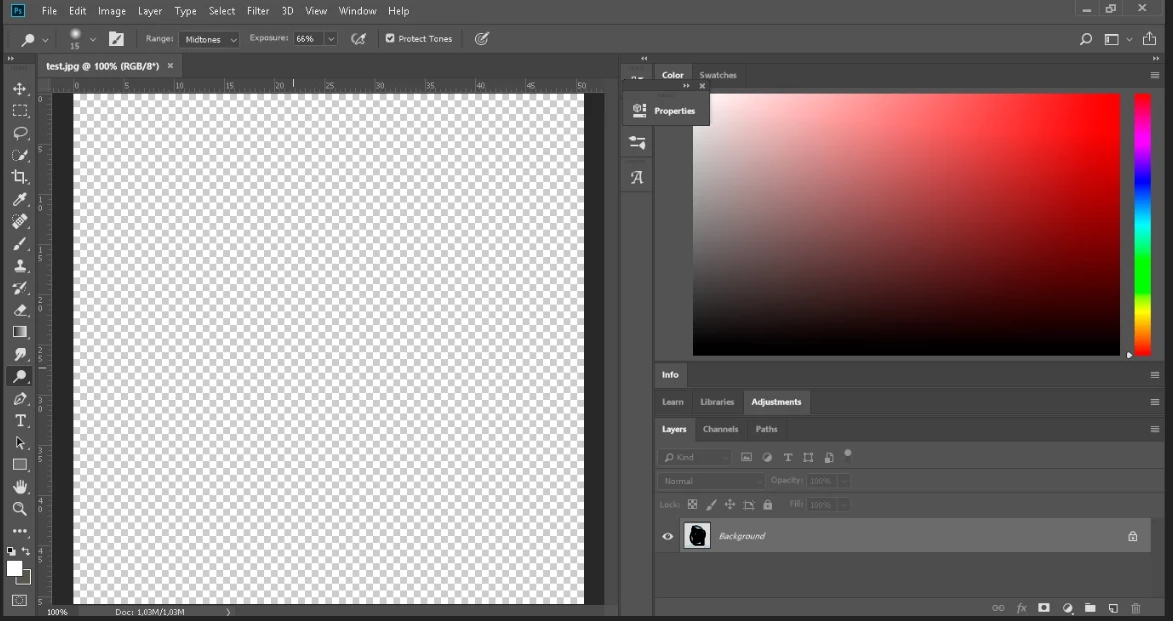Click the rainbow hue slider strip
Screen dimensions: 1173x621
click(x=1142, y=224)
